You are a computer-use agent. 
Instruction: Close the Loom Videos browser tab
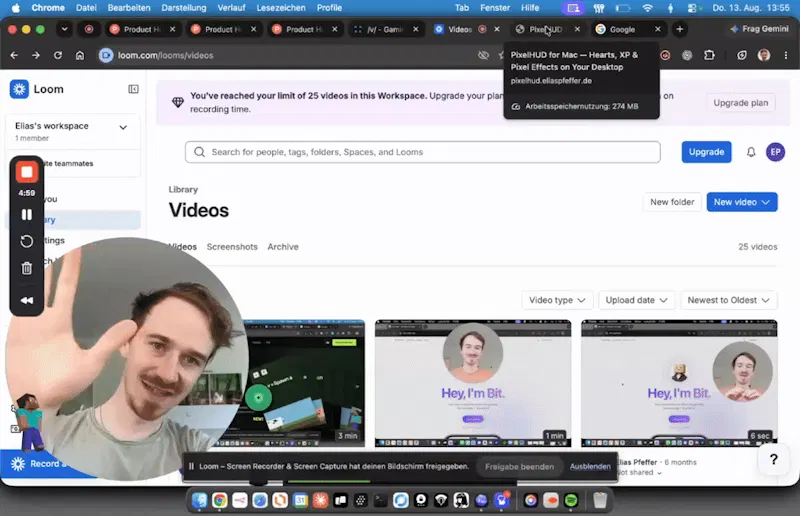click(x=496, y=29)
